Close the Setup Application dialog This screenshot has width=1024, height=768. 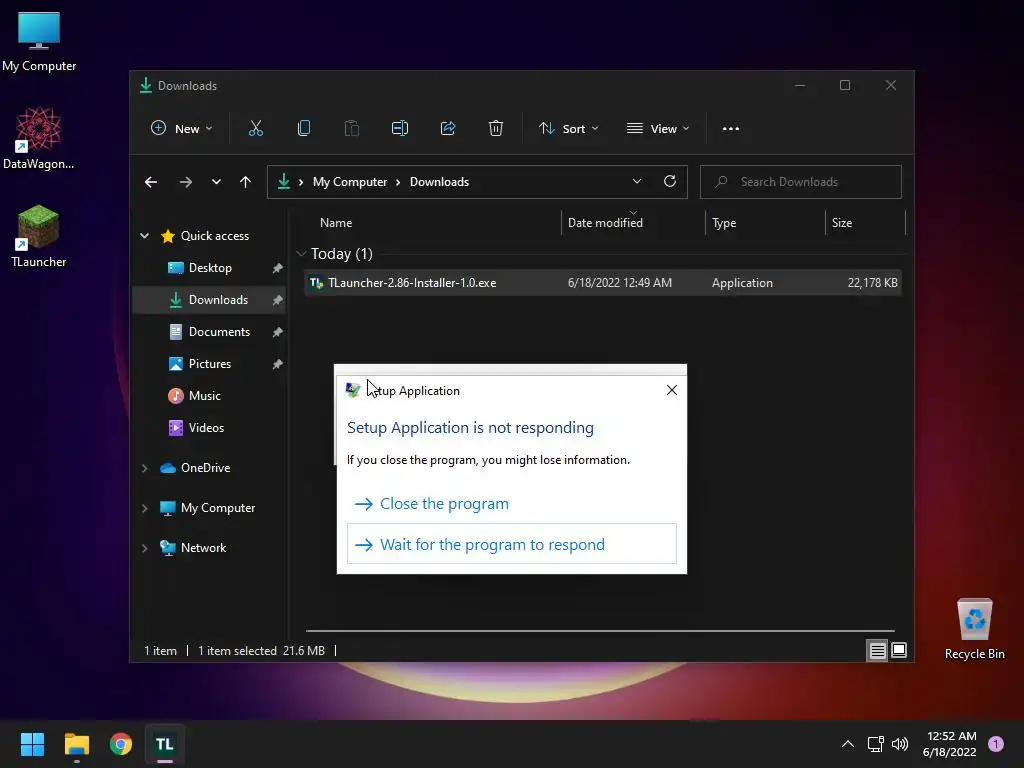coord(671,390)
